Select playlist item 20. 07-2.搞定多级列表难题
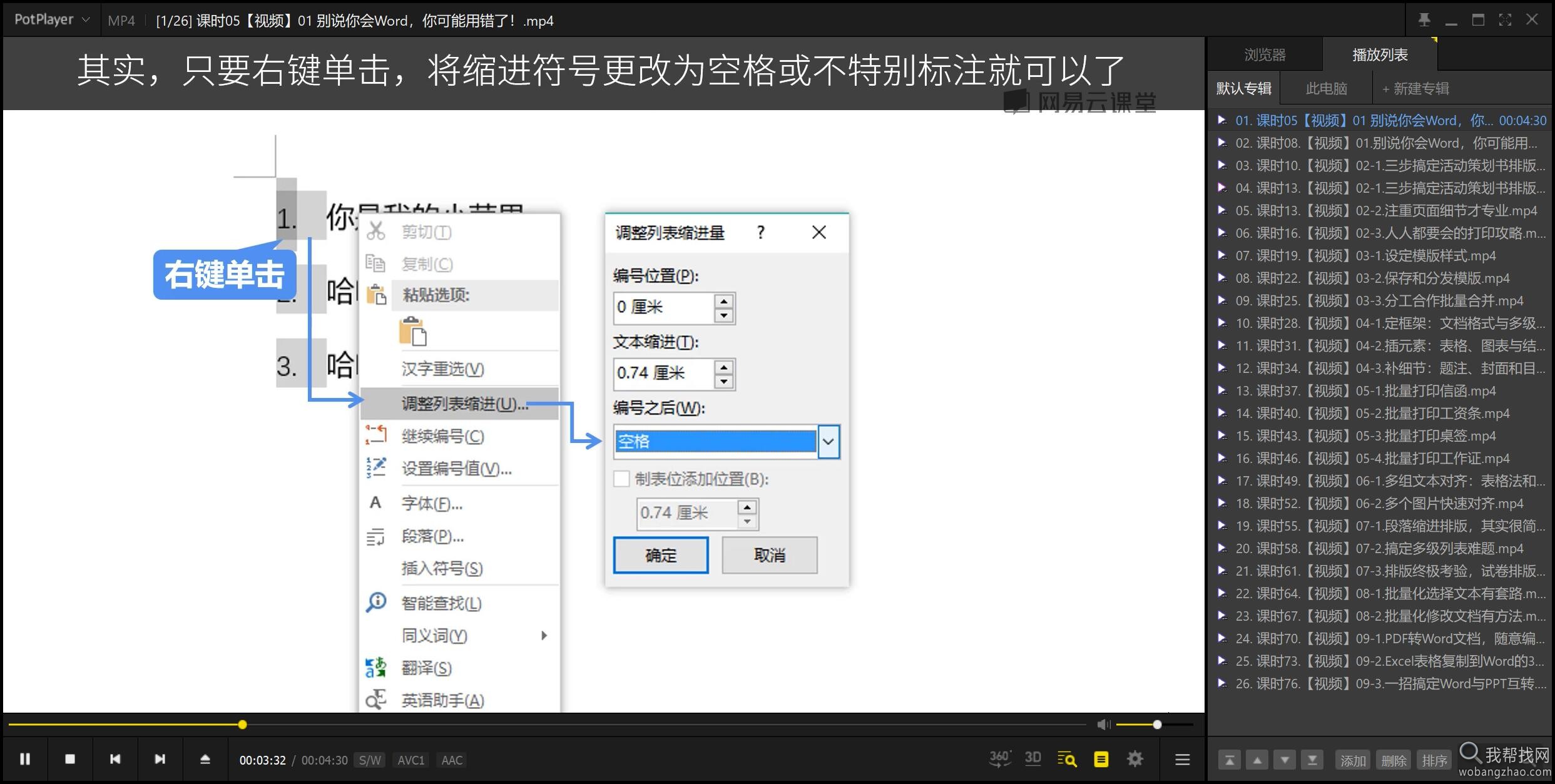Image resolution: width=1555 pixels, height=784 pixels. point(1381,548)
